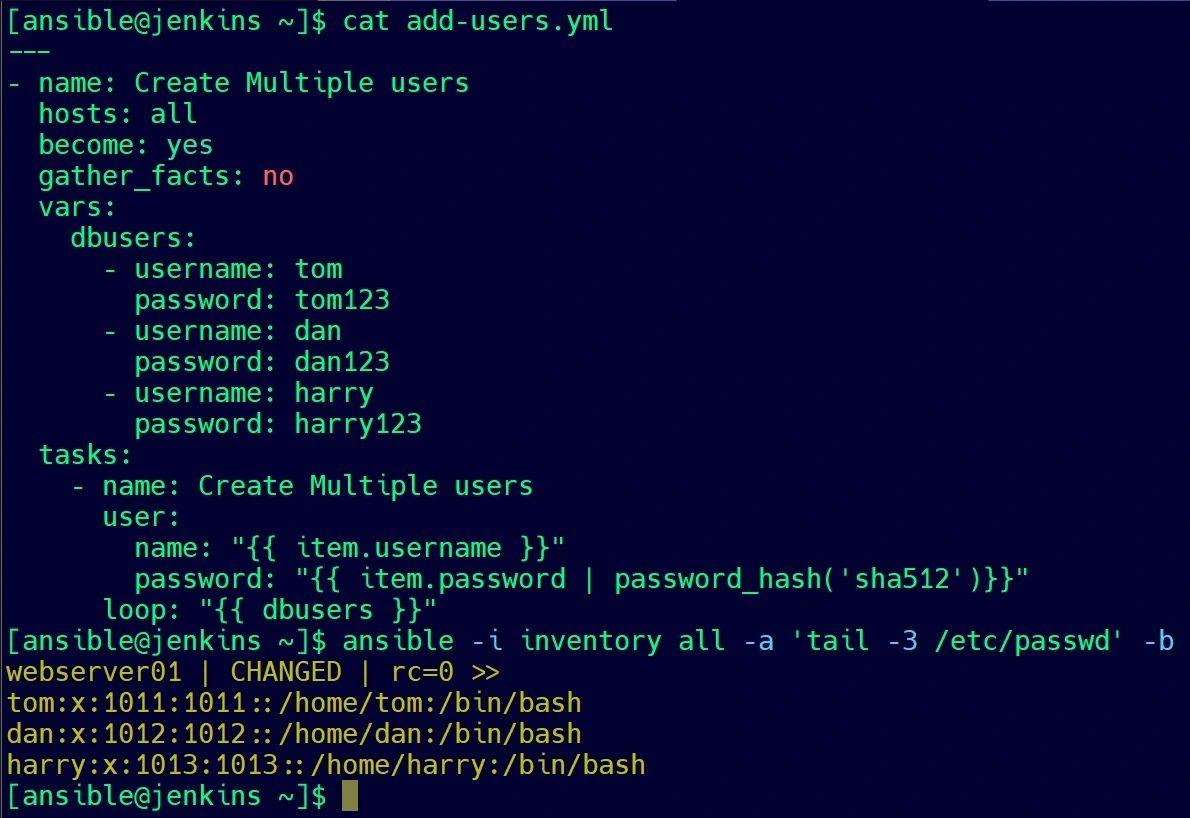Screen dimensions: 1190x818
Task: Click the harry:x:1013 passwd entry line
Action: coord(326,765)
